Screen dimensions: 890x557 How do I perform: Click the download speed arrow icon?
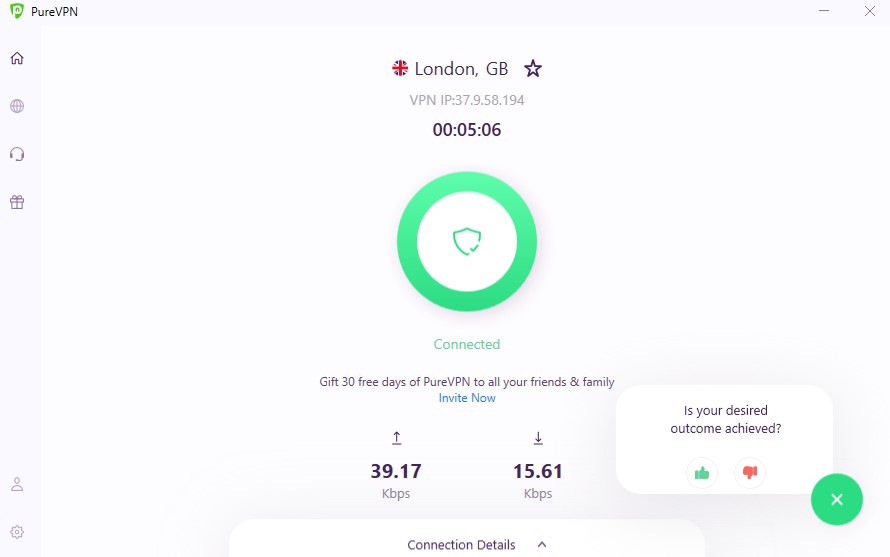pyautogui.click(x=538, y=438)
